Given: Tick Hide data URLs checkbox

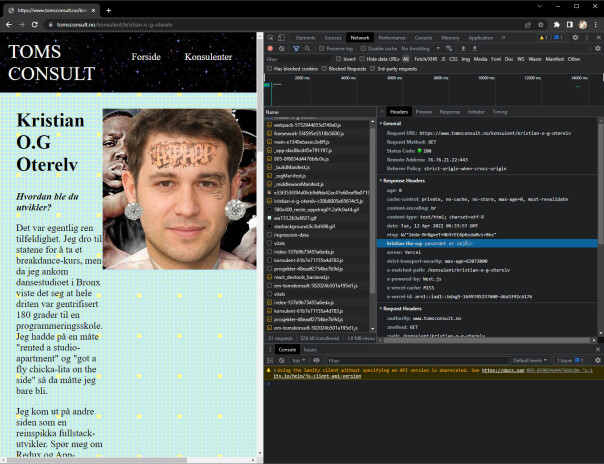Looking at the screenshot, I should [362, 59].
